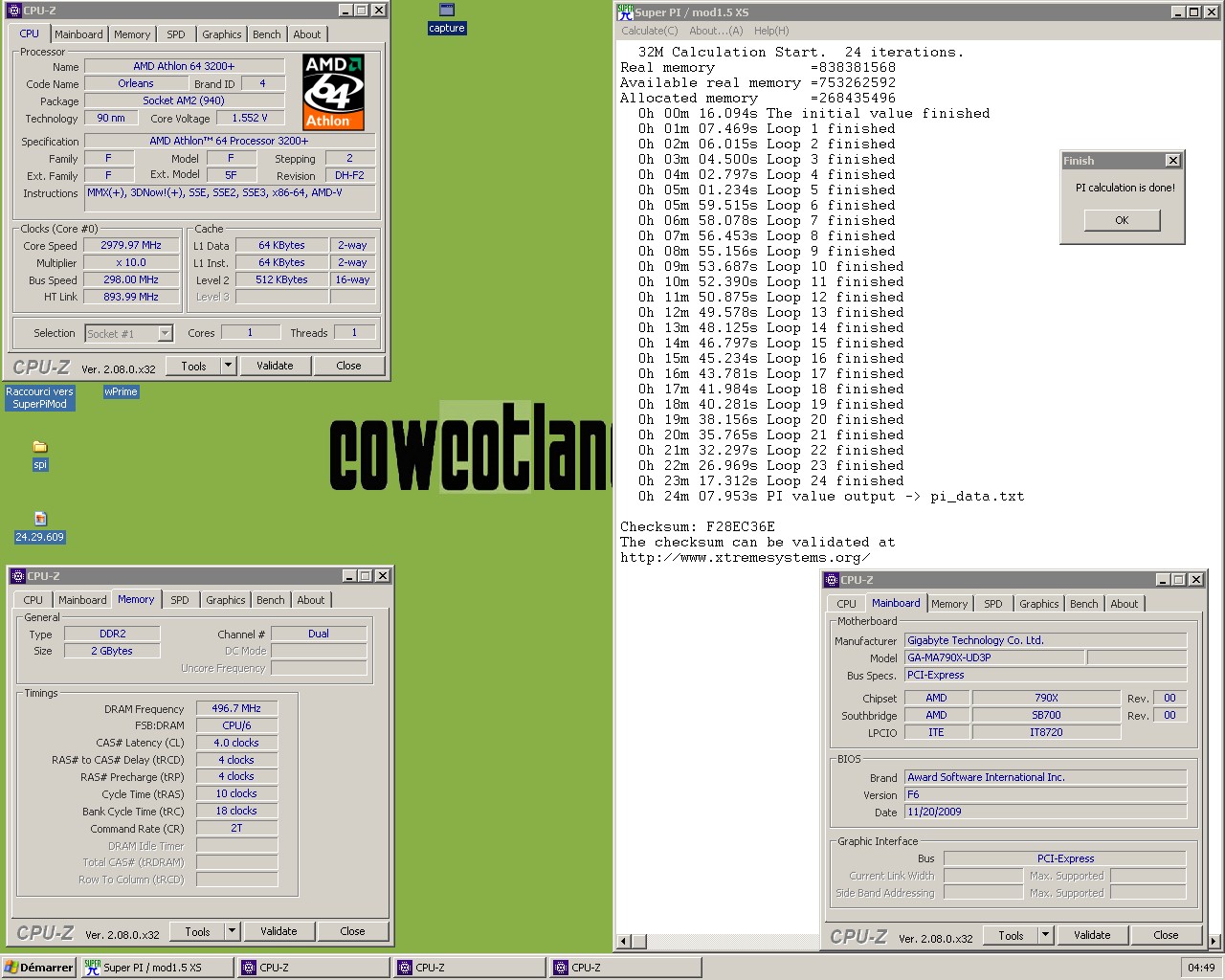Click CPU-Z Memory window title icon
Image resolution: width=1225 pixels, height=980 pixels.
pyautogui.click(x=18, y=576)
